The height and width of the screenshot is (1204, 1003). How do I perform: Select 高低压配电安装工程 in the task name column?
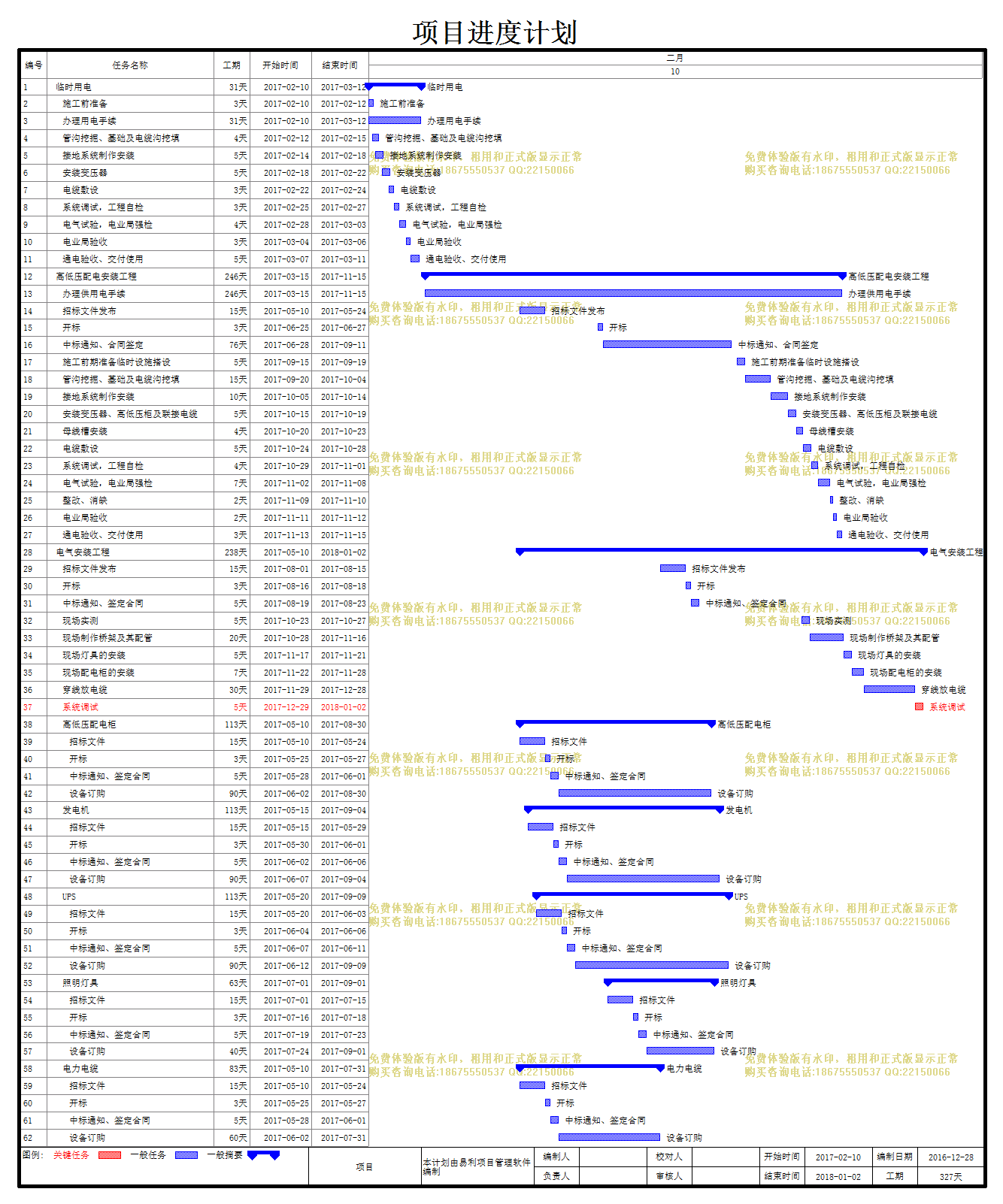96,277
